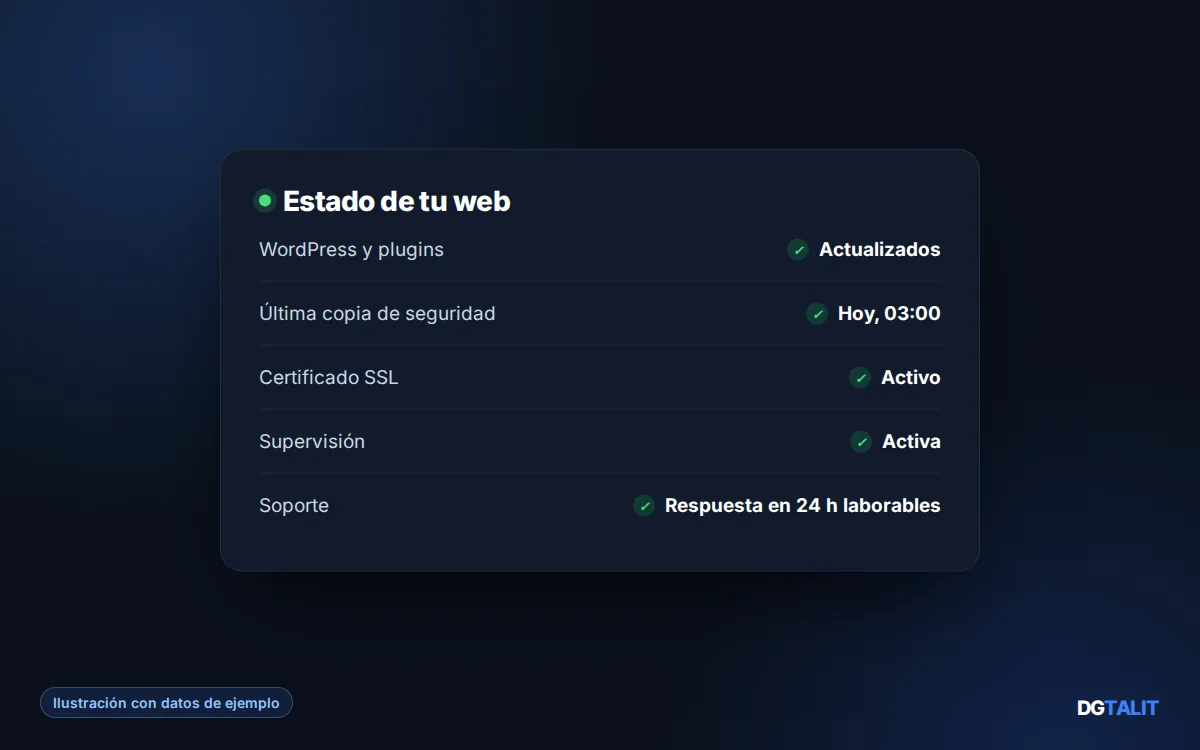Click the Estado de tu web heading

click(x=396, y=201)
